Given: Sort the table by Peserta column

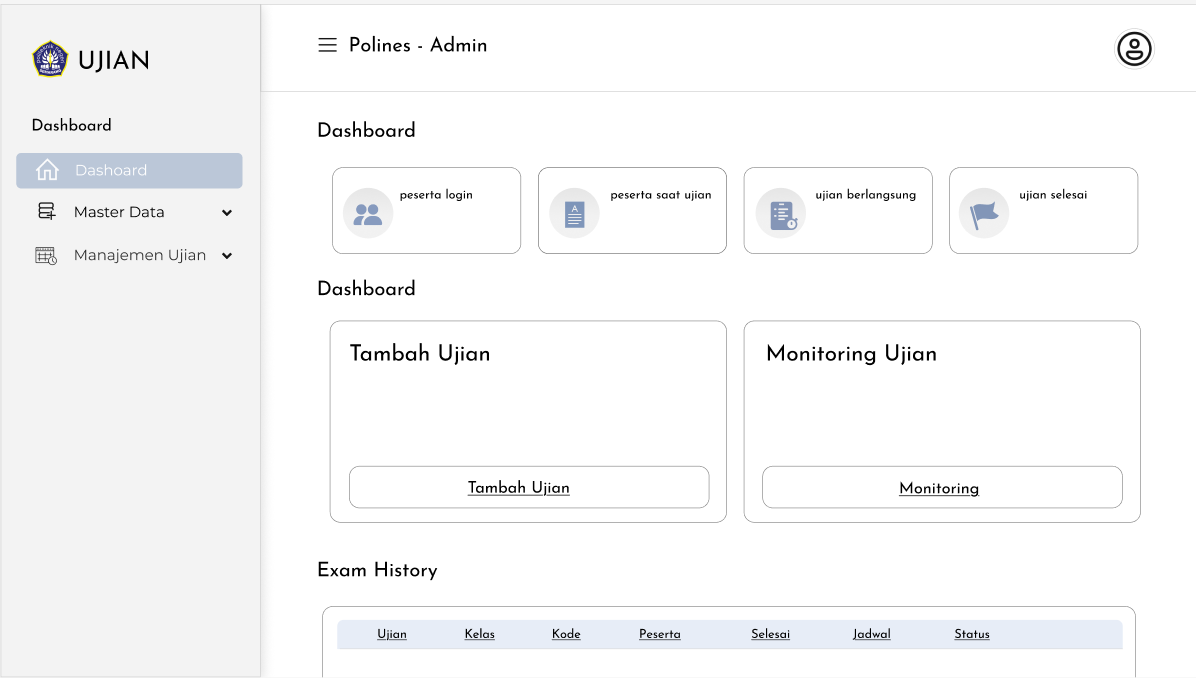Looking at the screenshot, I should [660, 634].
